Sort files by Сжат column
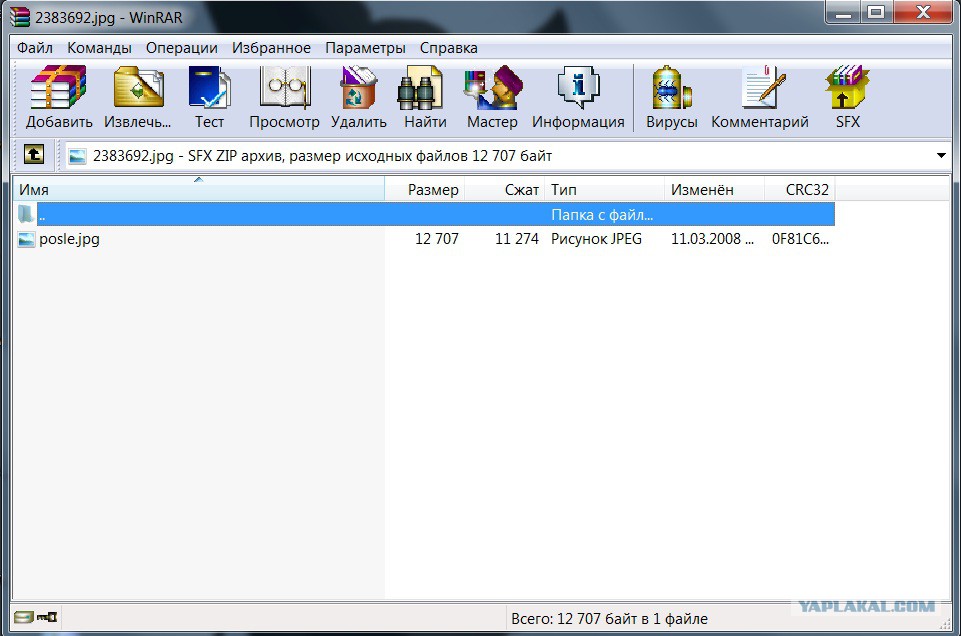 (504, 189)
